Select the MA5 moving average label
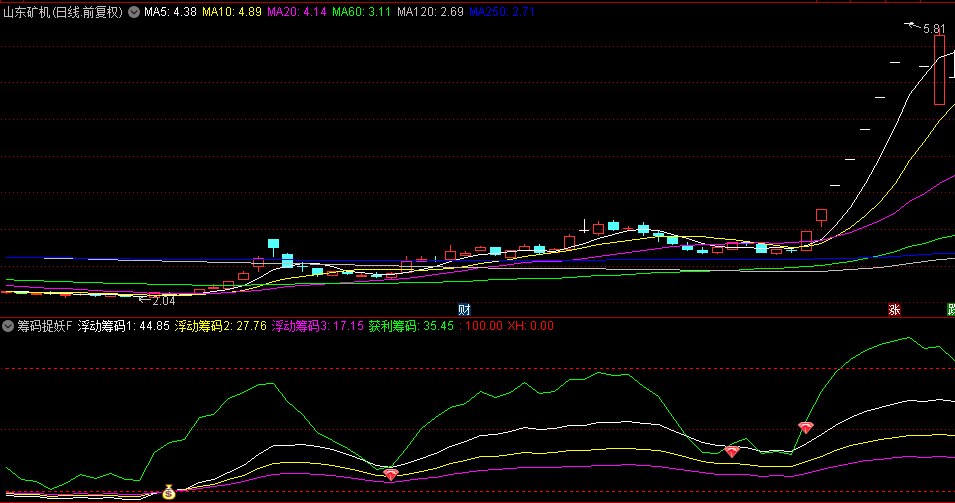 (x=170, y=13)
